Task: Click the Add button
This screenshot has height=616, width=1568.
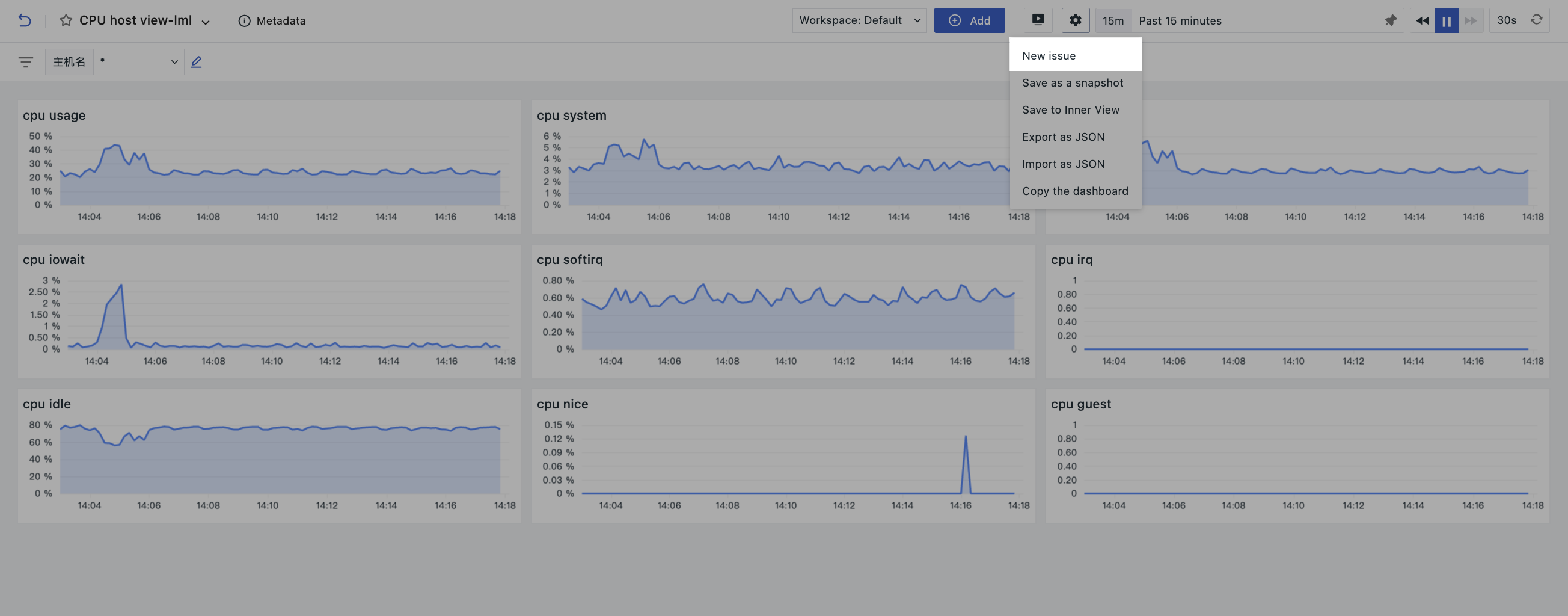Action: click(969, 20)
